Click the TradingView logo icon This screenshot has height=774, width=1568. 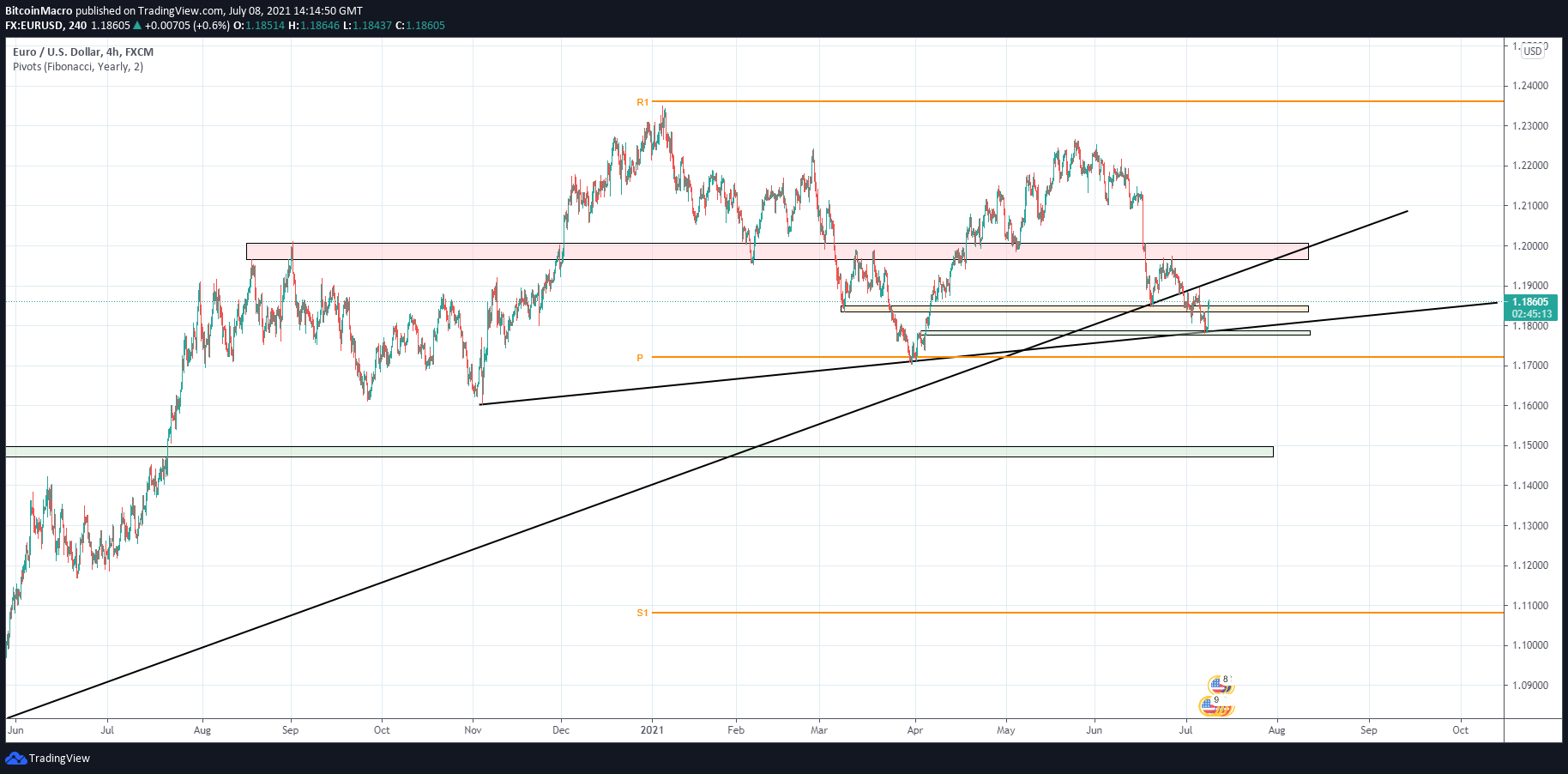(x=15, y=759)
